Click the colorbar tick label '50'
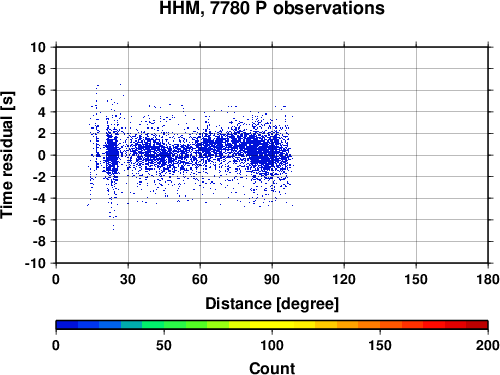Image resolution: width=500 pixels, height=375 pixels. point(164,345)
